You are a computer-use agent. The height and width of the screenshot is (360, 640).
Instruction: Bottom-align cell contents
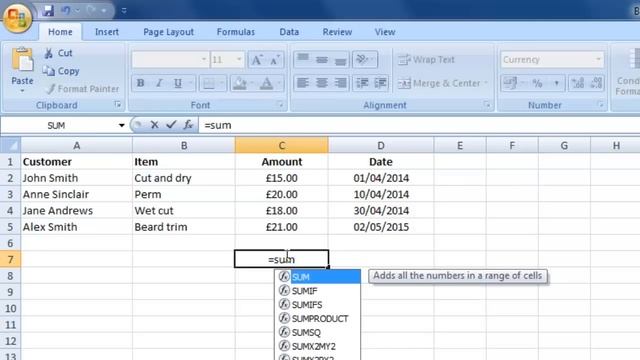[340, 60]
